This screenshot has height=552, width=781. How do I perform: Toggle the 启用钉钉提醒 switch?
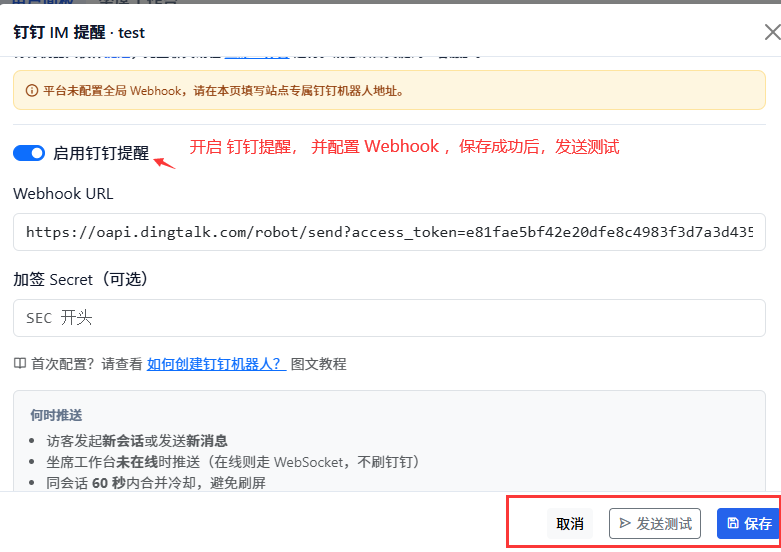[29, 153]
